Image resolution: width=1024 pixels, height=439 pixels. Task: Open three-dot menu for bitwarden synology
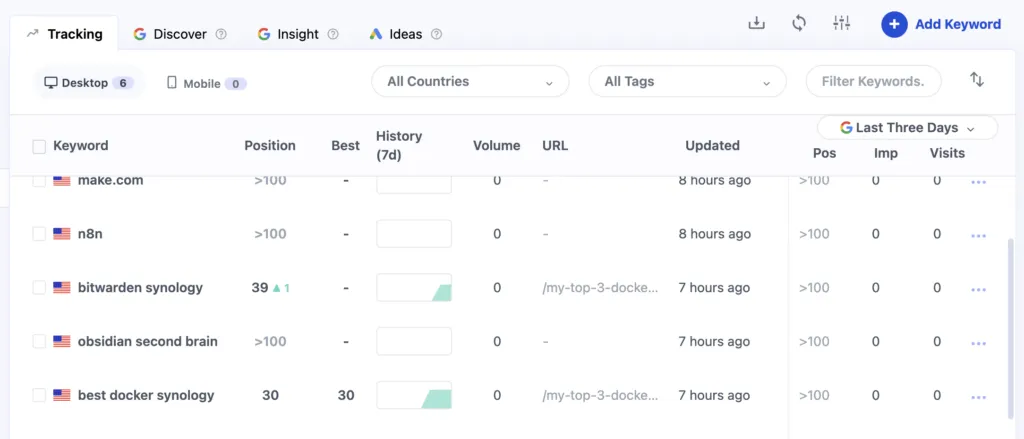coord(978,289)
